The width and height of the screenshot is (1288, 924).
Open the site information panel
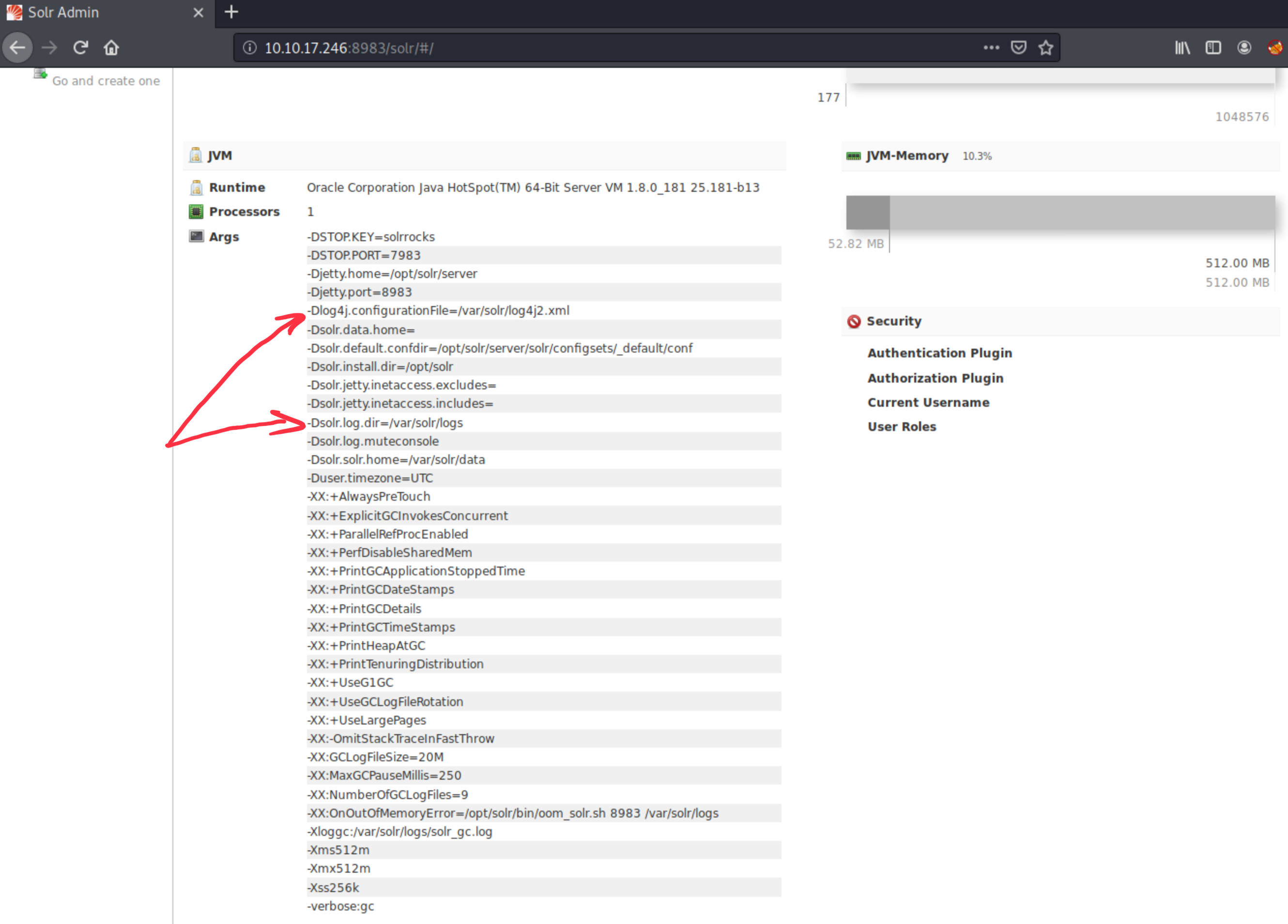pyautogui.click(x=249, y=48)
